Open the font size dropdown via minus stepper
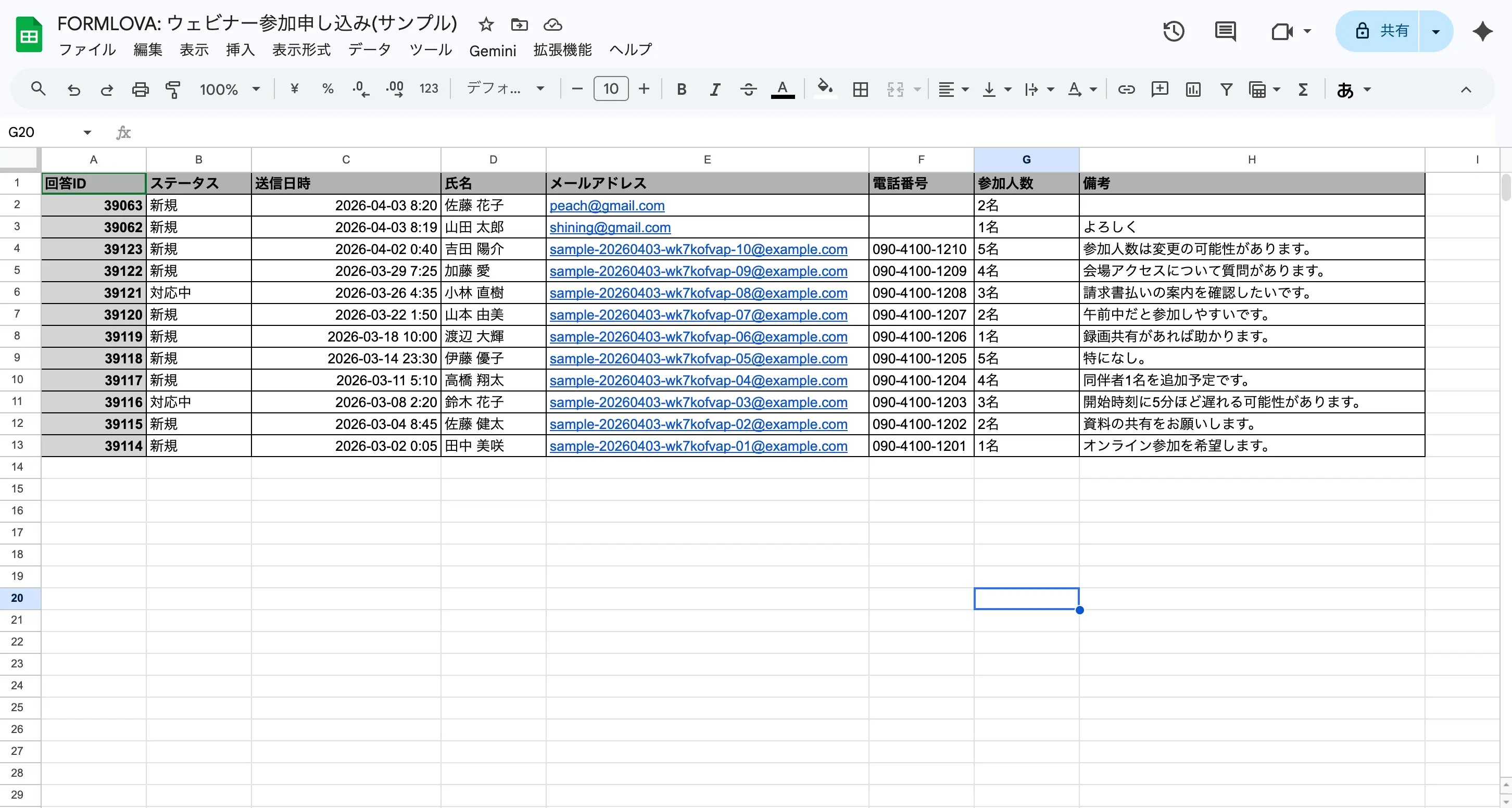Image resolution: width=1512 pixels, height=808 pixels. [576, 89]
